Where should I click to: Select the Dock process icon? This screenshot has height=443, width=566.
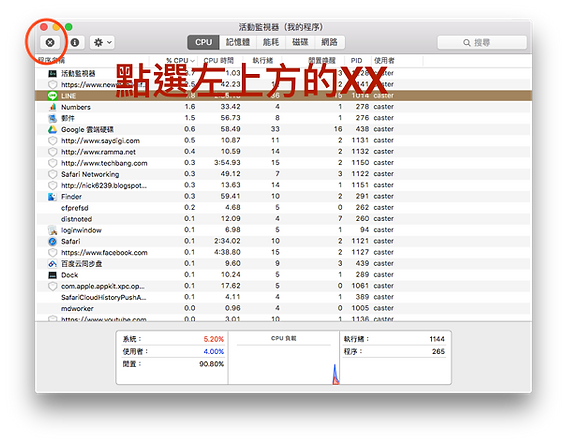coord(53,275)
